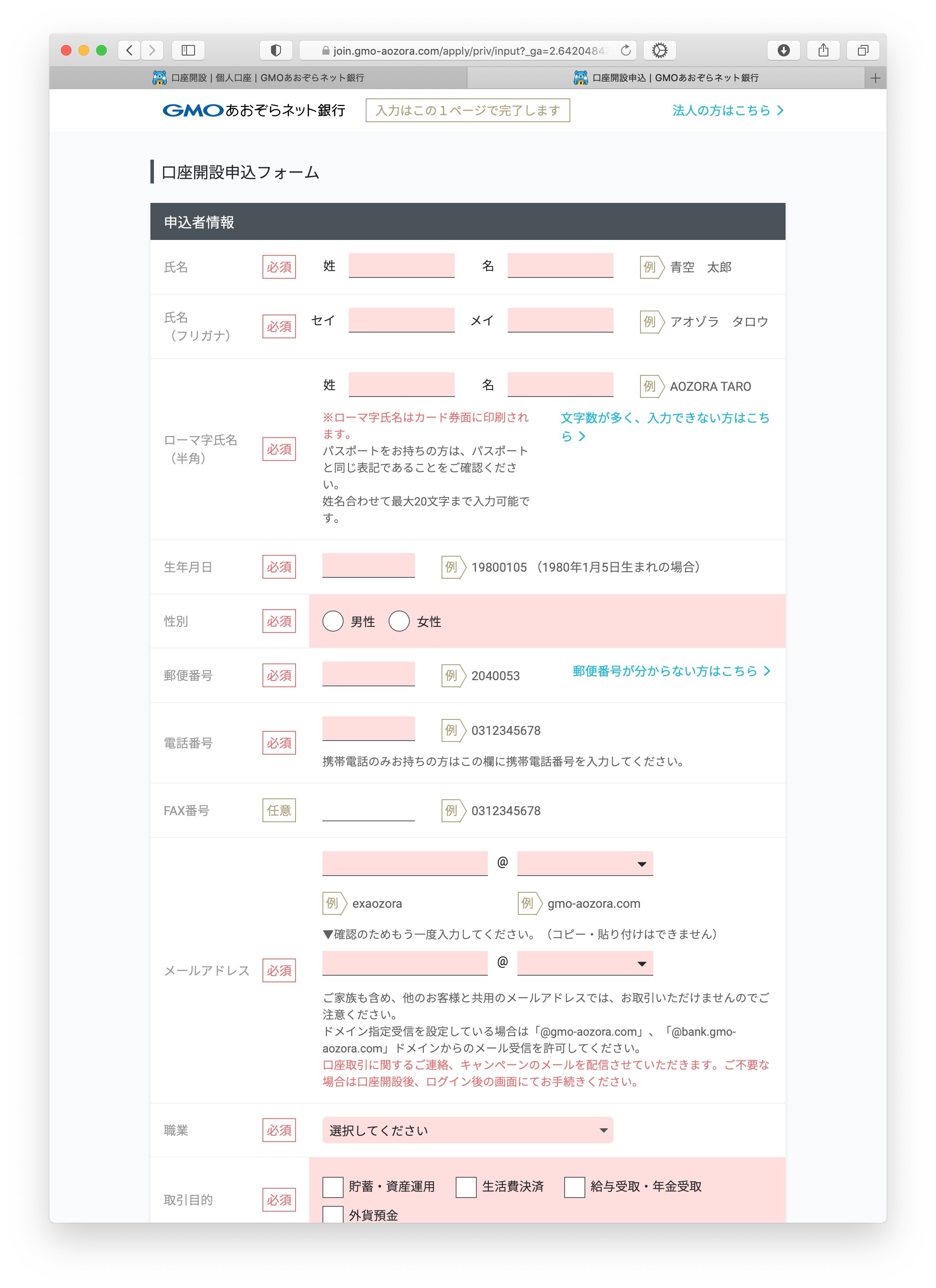Add a new tab with plus

click(875, 78)
